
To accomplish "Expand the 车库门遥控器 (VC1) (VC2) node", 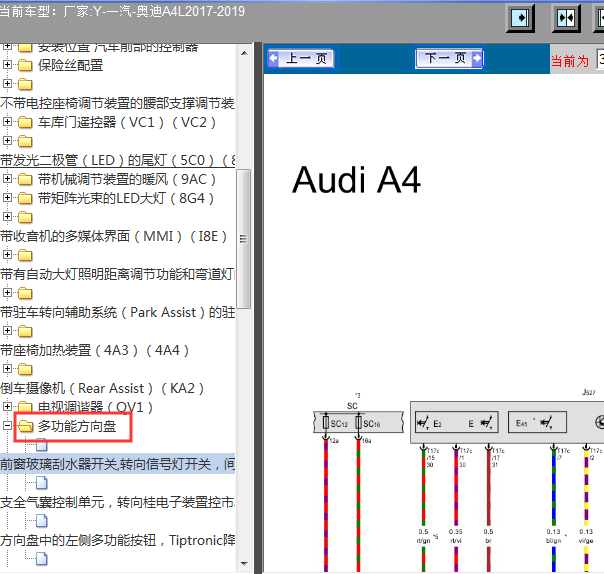I will coord(7,122).
